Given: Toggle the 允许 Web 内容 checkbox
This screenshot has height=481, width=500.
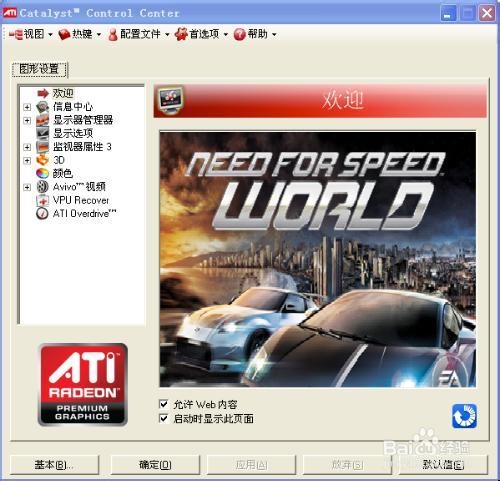Looking at the screenshot, I should 163,404.
